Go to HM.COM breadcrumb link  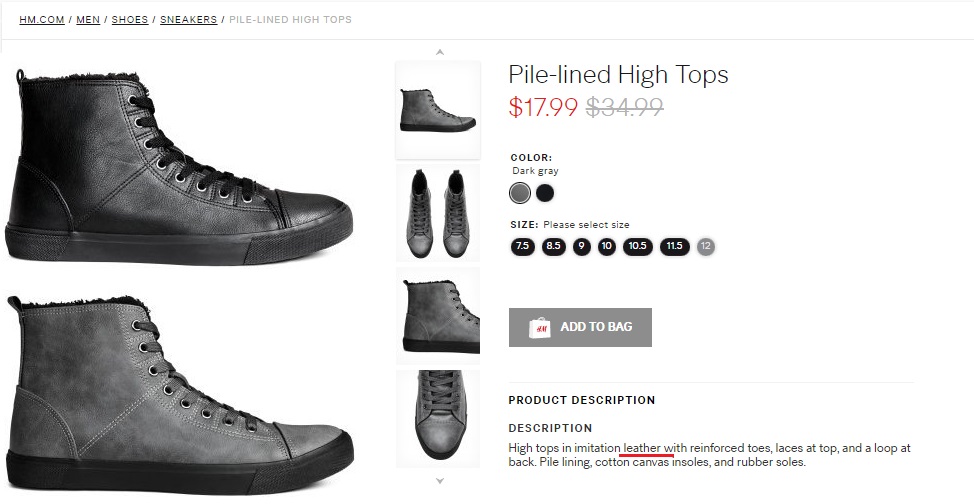click(x=42, y=20)
